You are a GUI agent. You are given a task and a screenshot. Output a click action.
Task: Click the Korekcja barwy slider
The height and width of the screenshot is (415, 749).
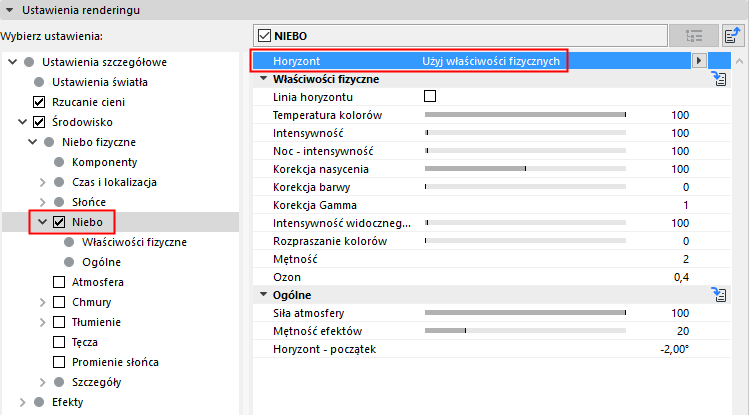[525, 187]
